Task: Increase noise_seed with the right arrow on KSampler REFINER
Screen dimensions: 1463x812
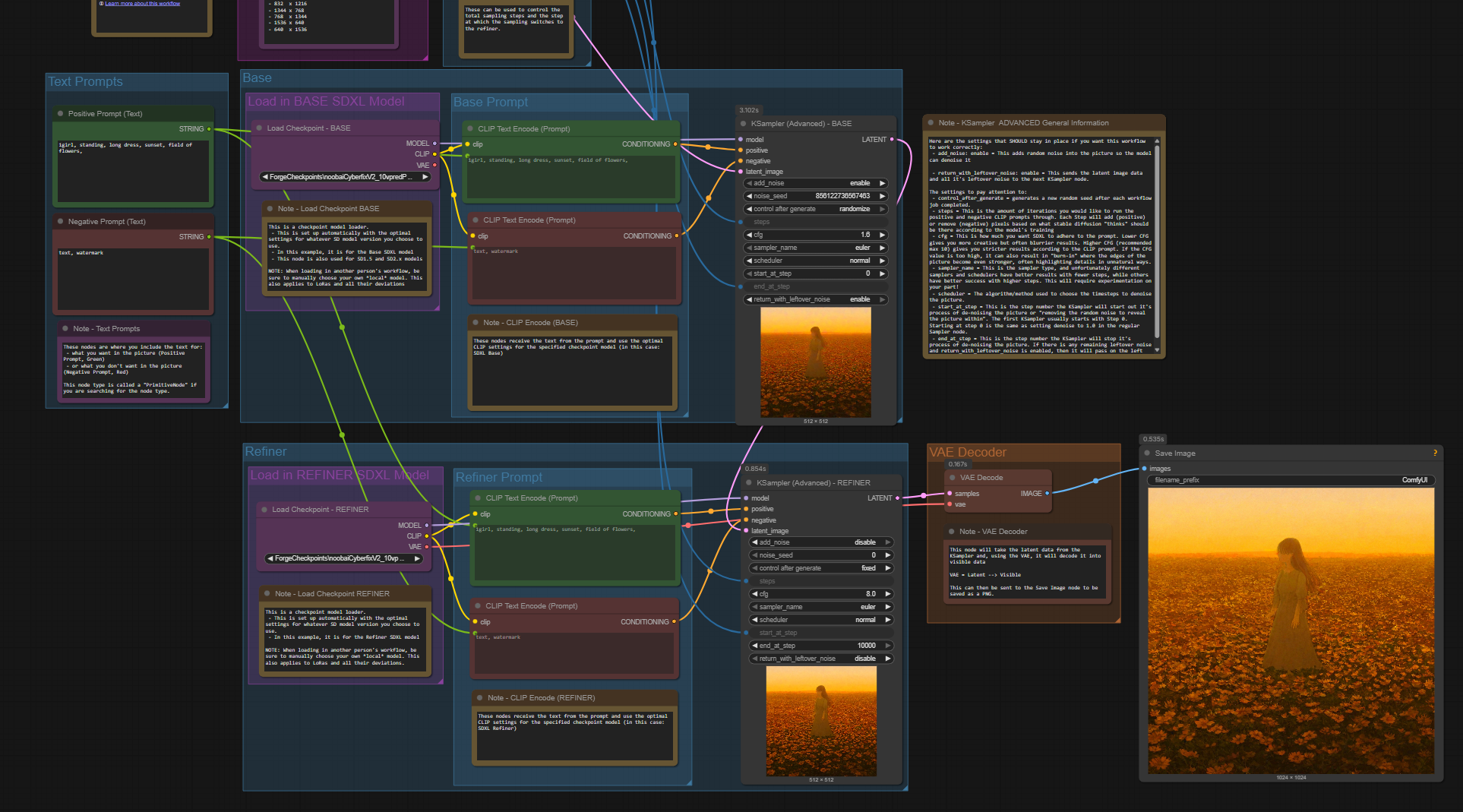Action: (887, 555)
